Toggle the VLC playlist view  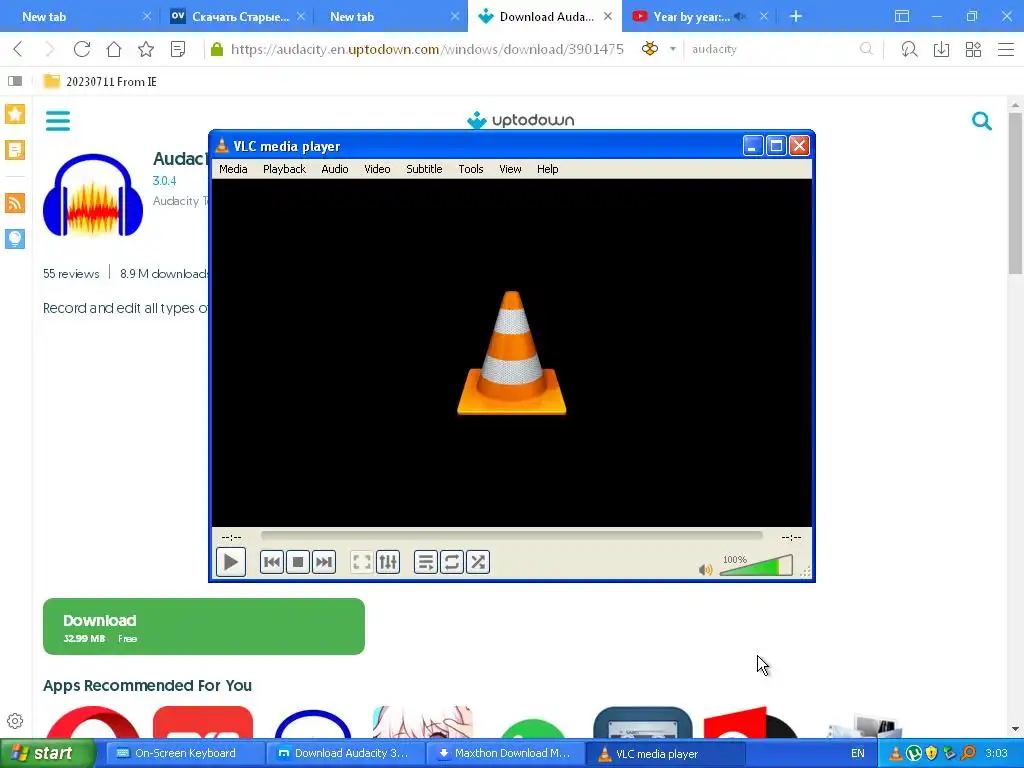[x=425, y=562]
